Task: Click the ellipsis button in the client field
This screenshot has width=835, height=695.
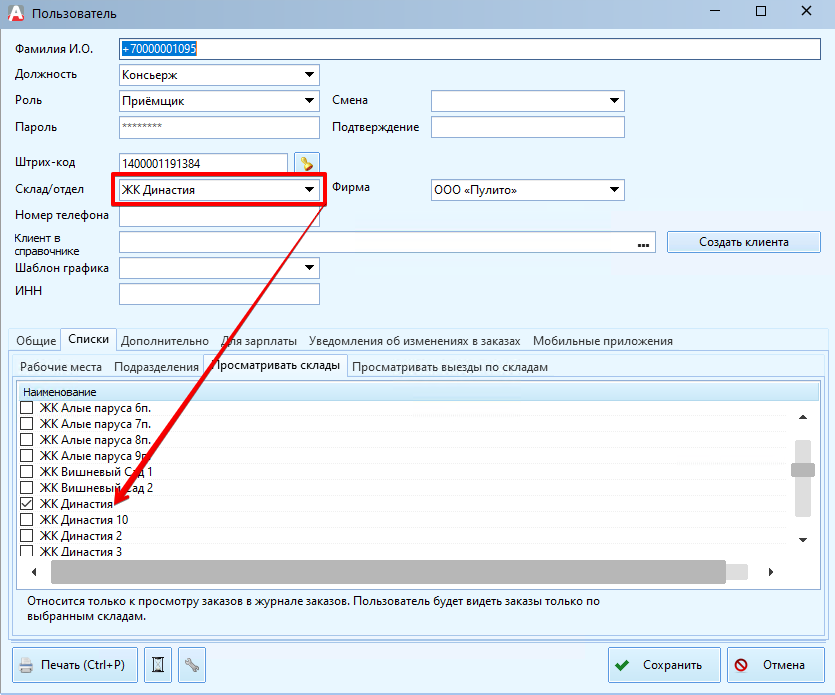Action: [x=643, y=243]
